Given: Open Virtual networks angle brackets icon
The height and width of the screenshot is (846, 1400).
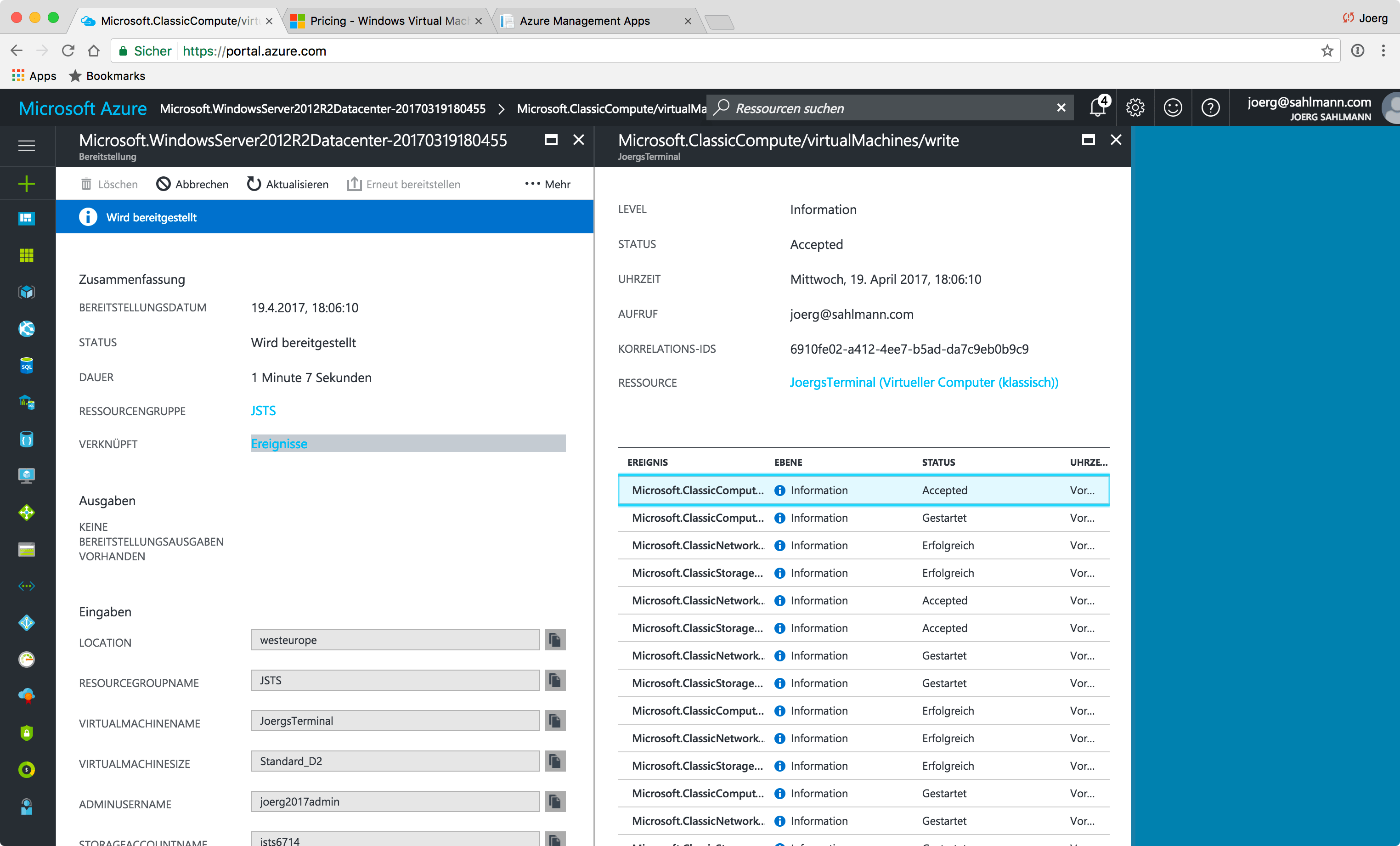Looking at the screenshot, I should [27, 586].
